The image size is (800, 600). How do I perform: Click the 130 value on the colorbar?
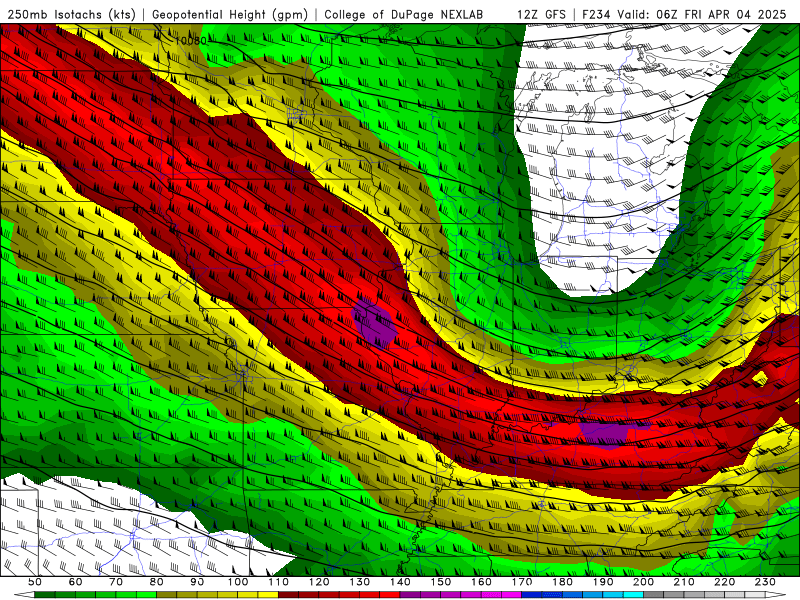pos(360,582)
